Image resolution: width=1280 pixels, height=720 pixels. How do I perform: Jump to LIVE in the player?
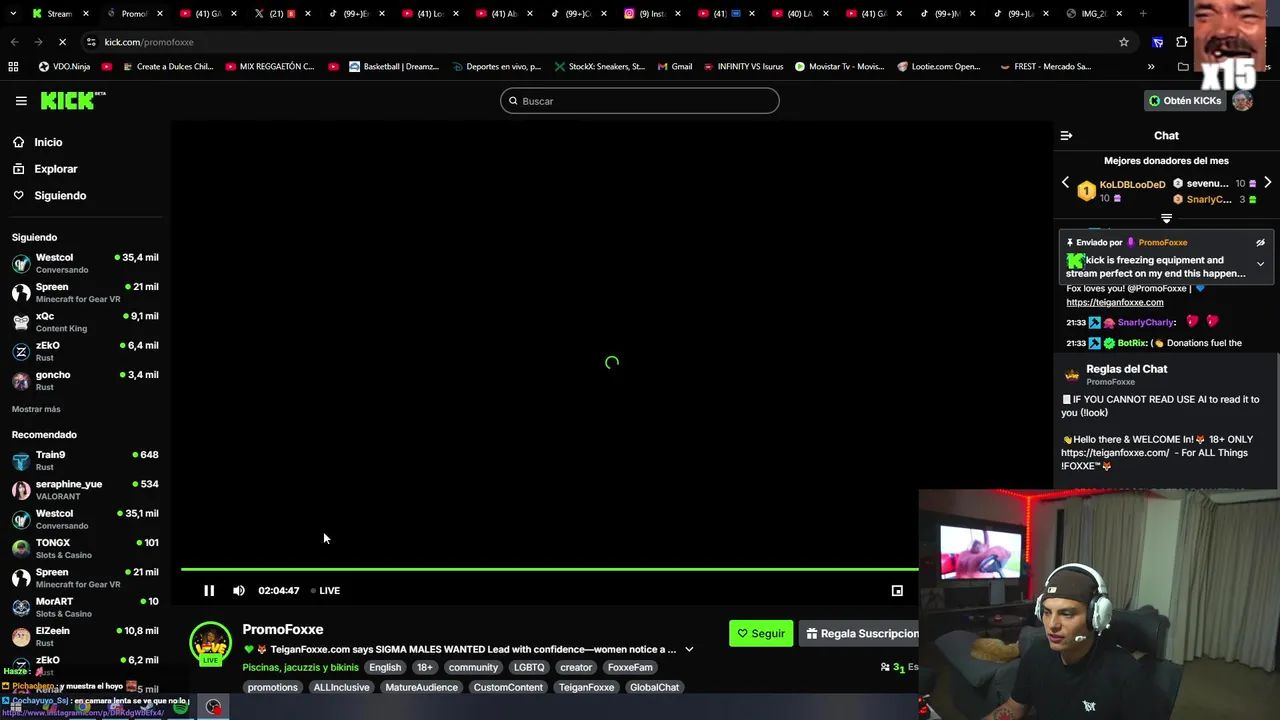click(x=326, y=591)
